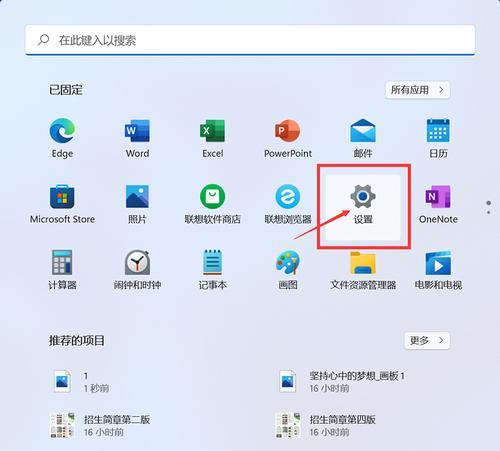Open OneNote
The height and width of the screenshot is (451, 500).
pos(438,204)
